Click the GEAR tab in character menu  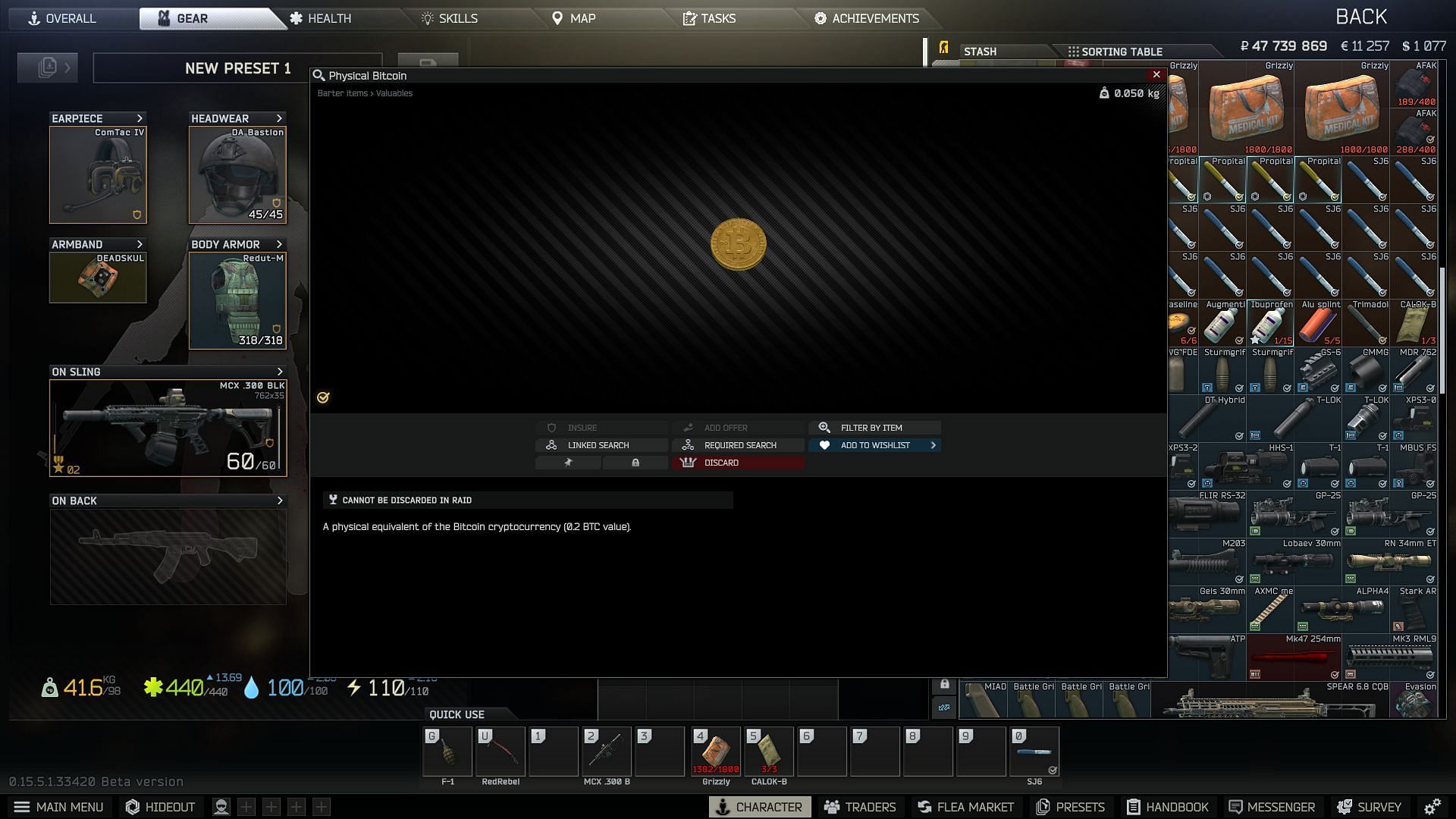click(193, 17)
